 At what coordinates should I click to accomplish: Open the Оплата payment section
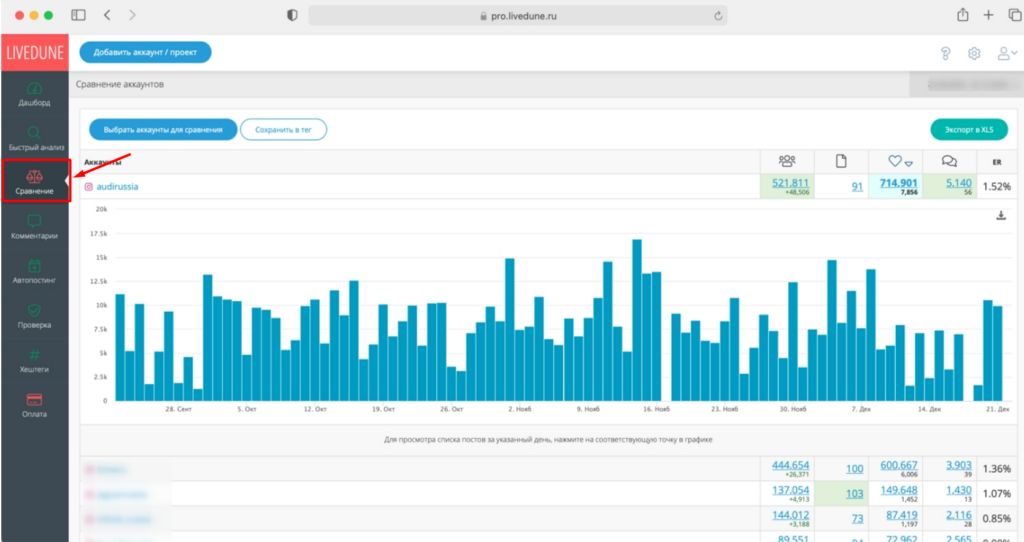(34, 404)
